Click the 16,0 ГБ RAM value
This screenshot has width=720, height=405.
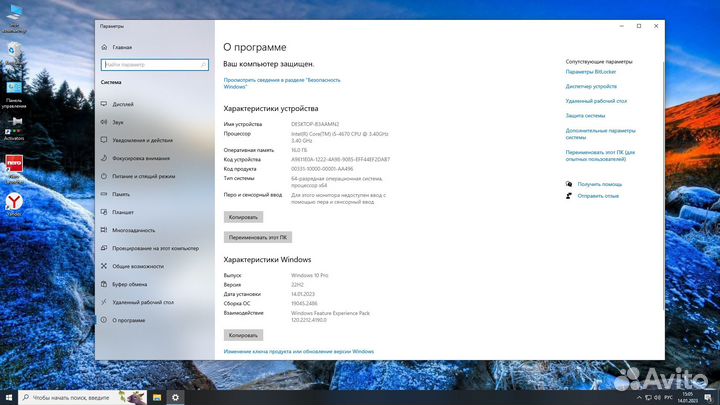pos(299,150)
